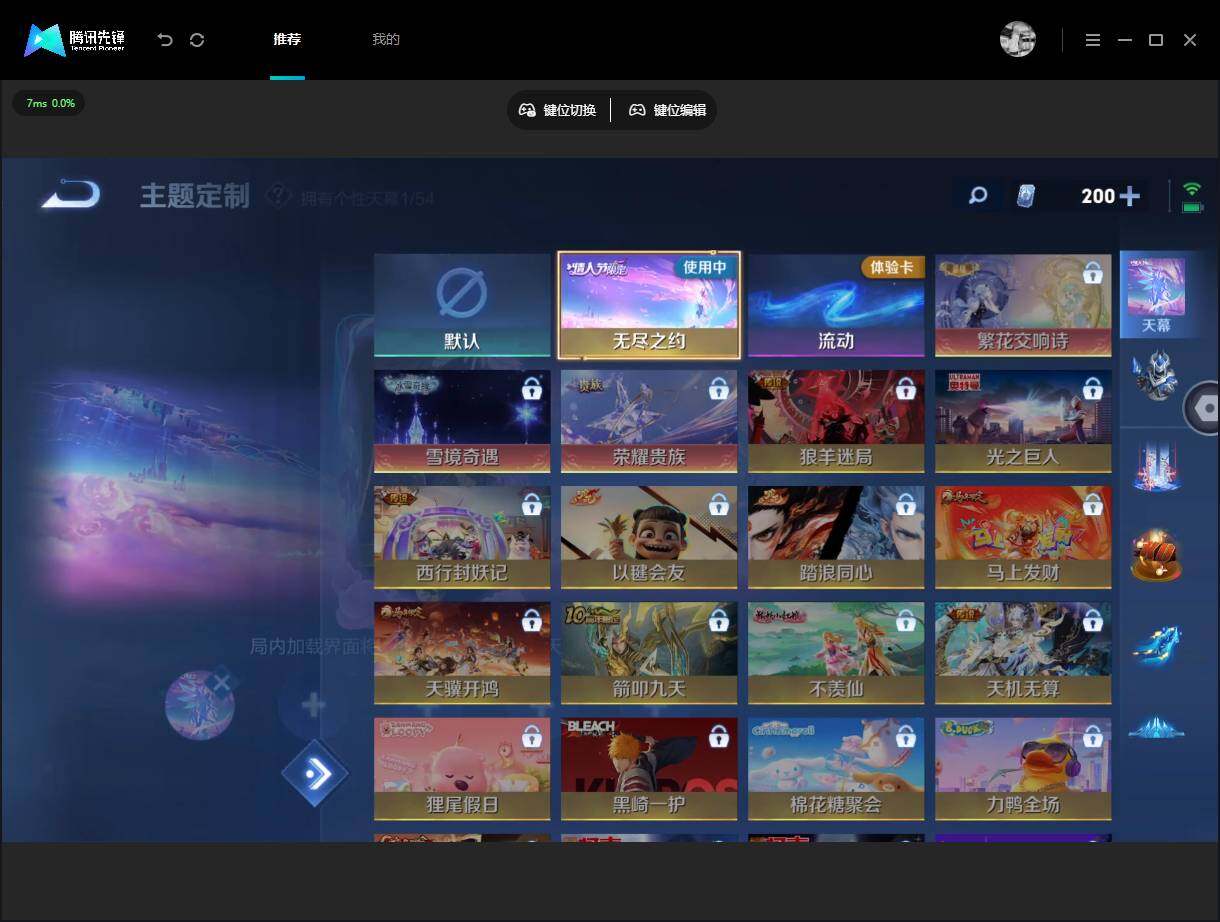Switch to the 我的 tab
The height and width of the screenshot is (922, 1220).
coord(386,40)
